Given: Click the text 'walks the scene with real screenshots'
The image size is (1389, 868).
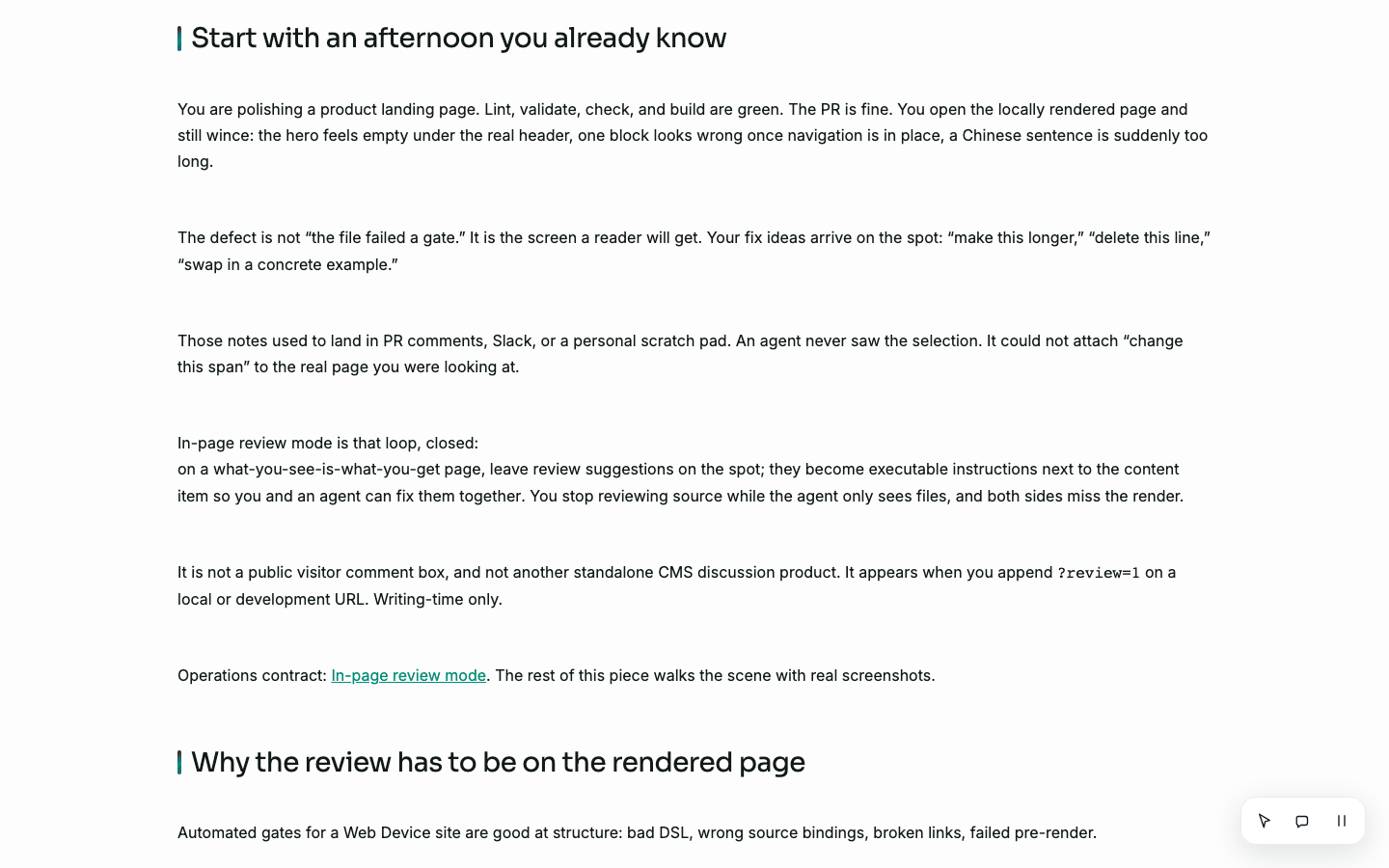Looking at the screenshot, I should pos(793,675).
